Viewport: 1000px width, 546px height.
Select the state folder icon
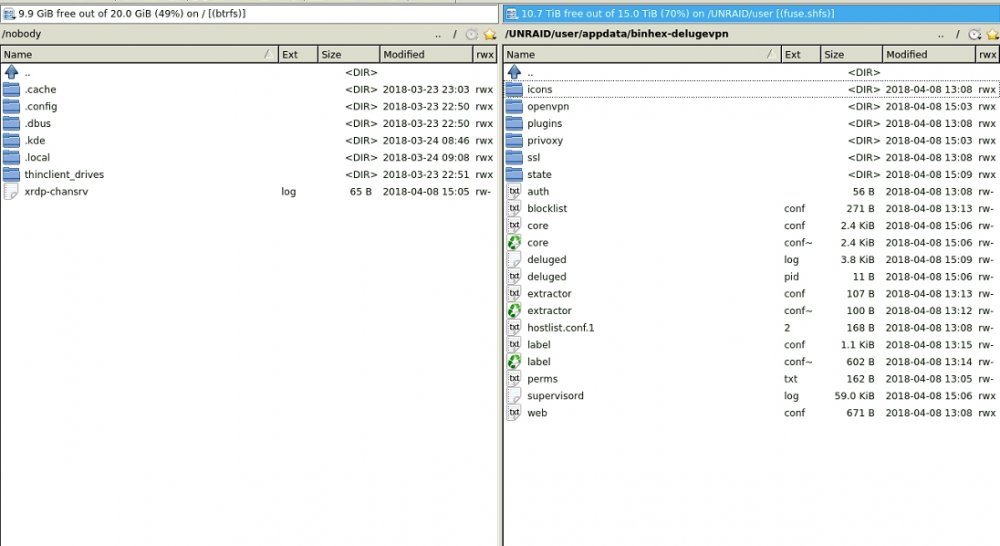(x=515, y=174)
